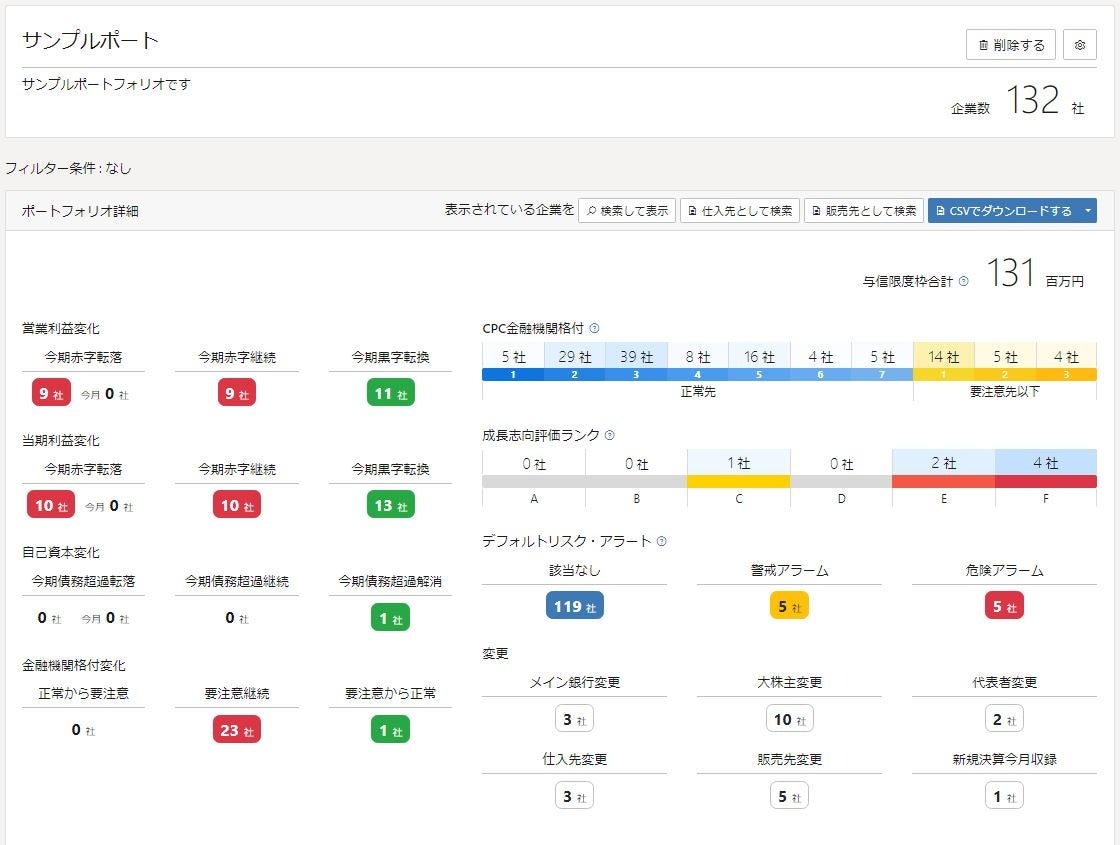Select the 119社 badge under 該当なし
The height and width of the screenshot is (845, 1120).
[x=575, y=605]
